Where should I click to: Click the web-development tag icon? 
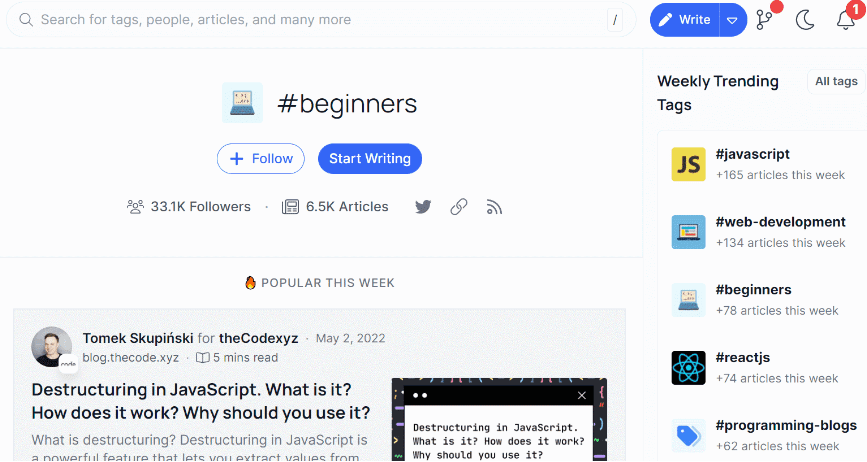(688, 232)
